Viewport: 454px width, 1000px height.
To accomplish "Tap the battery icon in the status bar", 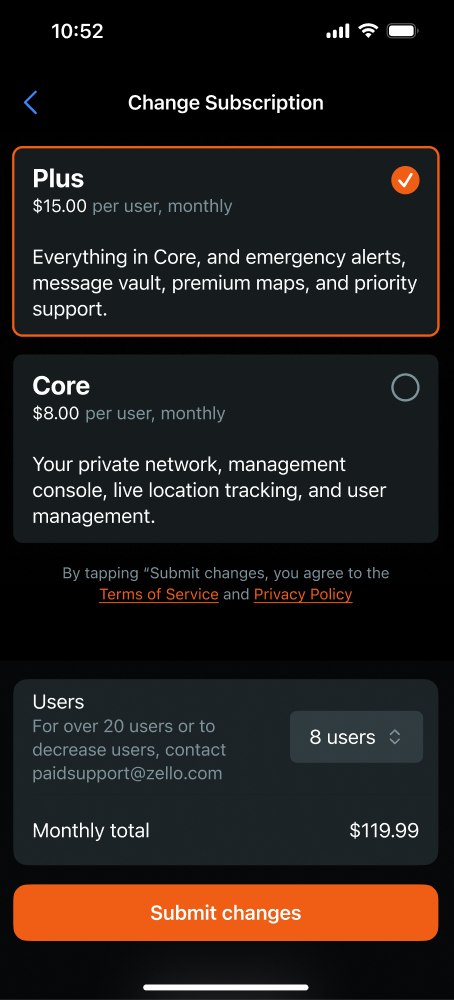I will (403, 31).
